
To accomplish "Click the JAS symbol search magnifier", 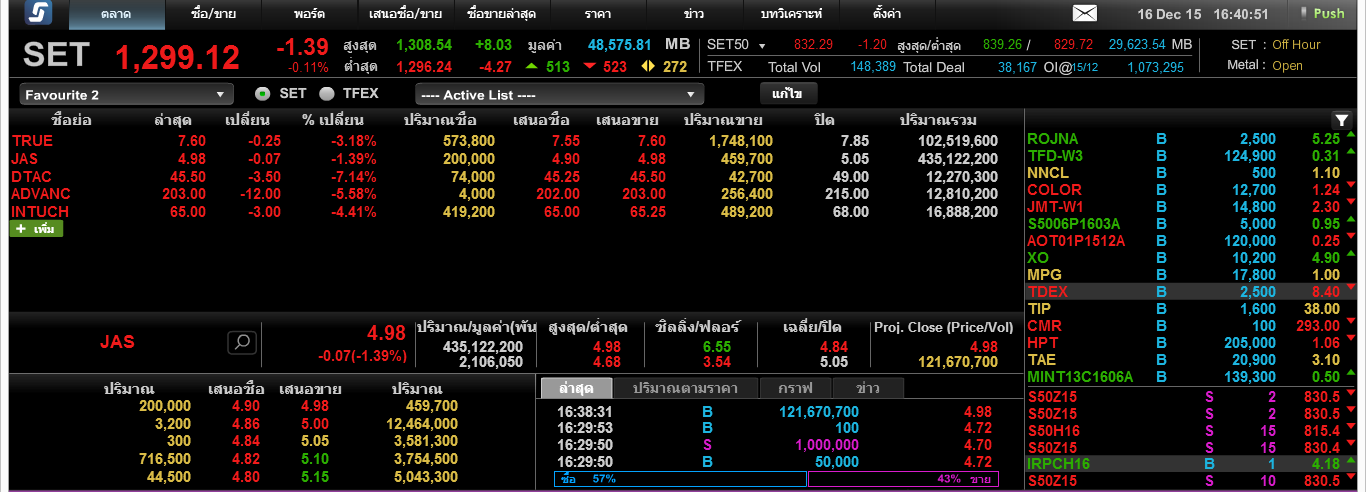I will click(241, 342).
